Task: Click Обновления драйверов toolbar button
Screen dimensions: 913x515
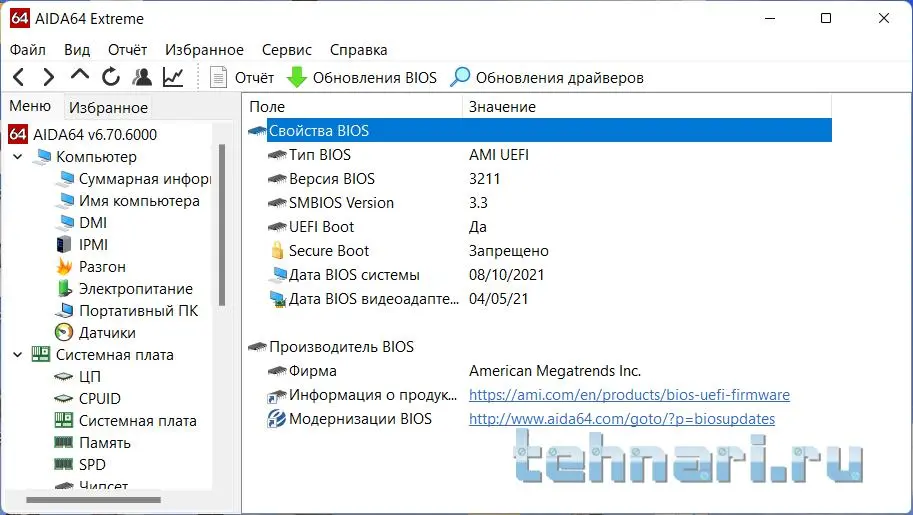Action: (x=547, y=77)
